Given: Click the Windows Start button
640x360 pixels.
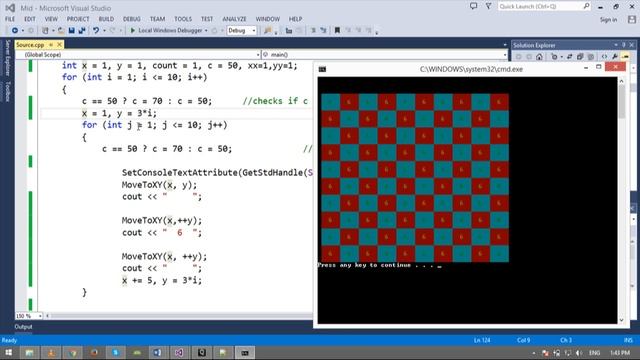Looking at the screenshot, I should pyautogui.click(x=8, y=353).
